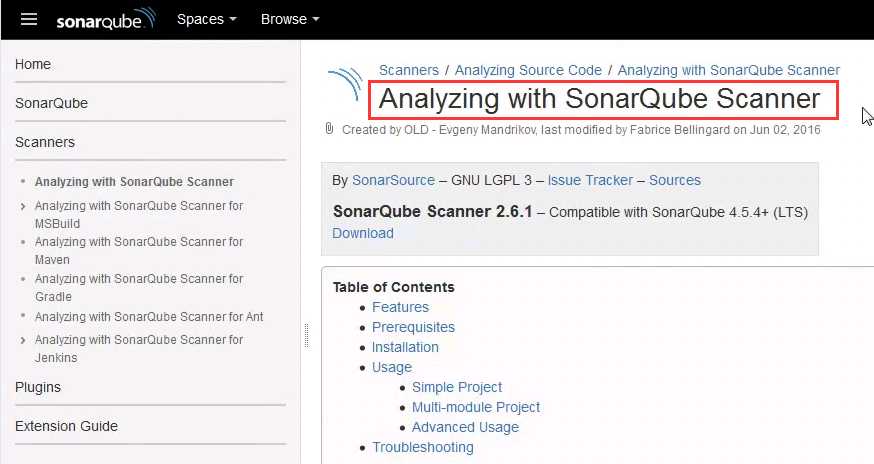Open Scanners section in sidebar
The height and width of the screenshot is (464, 874).
click(45, 142)
